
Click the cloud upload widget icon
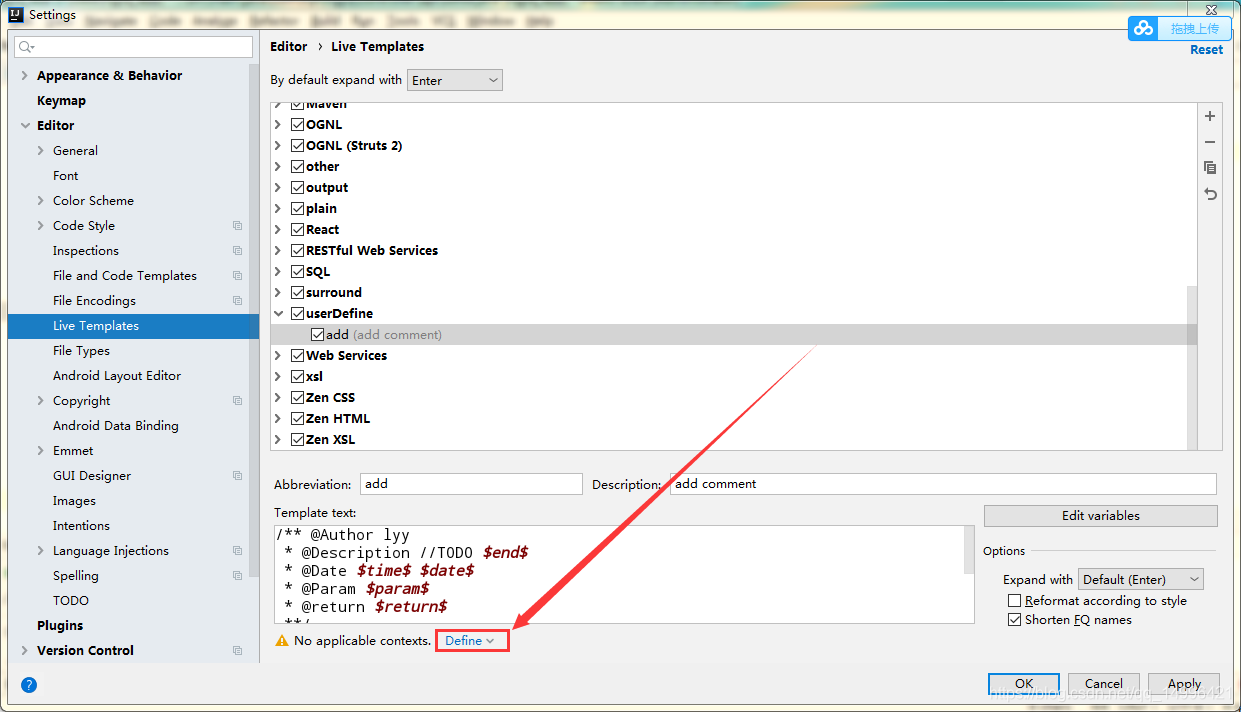click(1144, 29)
